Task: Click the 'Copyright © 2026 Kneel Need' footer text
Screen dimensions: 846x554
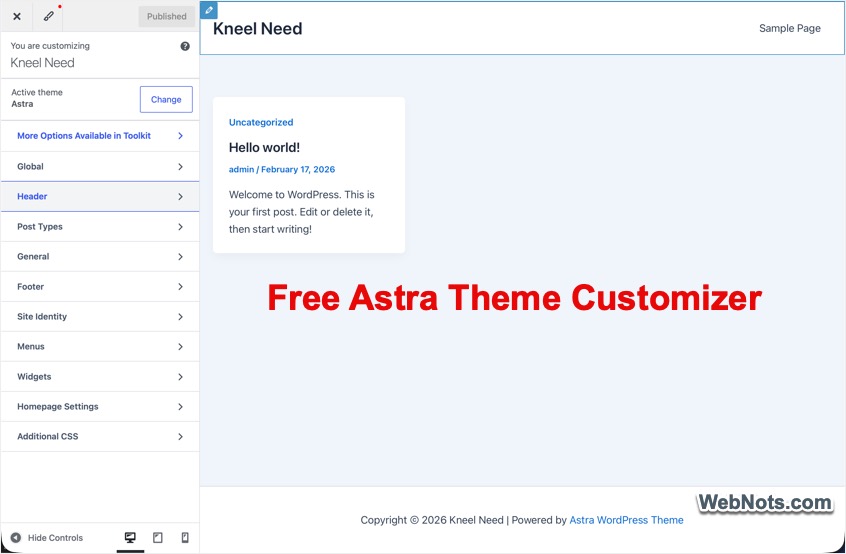Action: click(432, 521)
